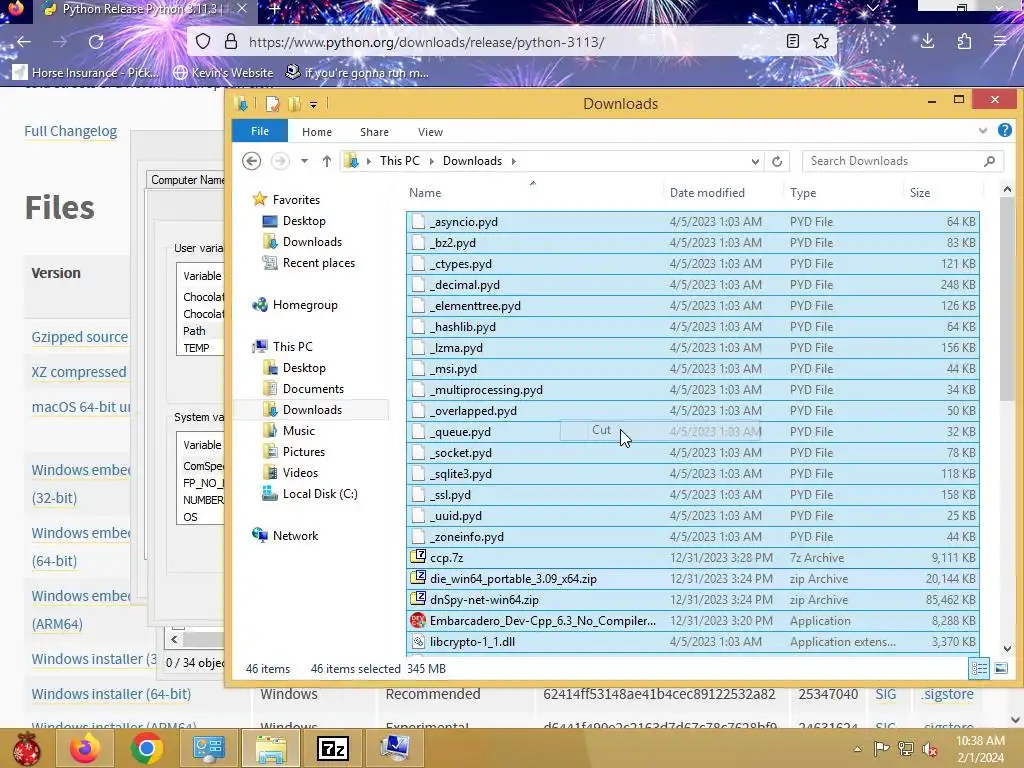
Task: Click the Gzipped source link
Action: pyautogui.click(x=80, y=337)
